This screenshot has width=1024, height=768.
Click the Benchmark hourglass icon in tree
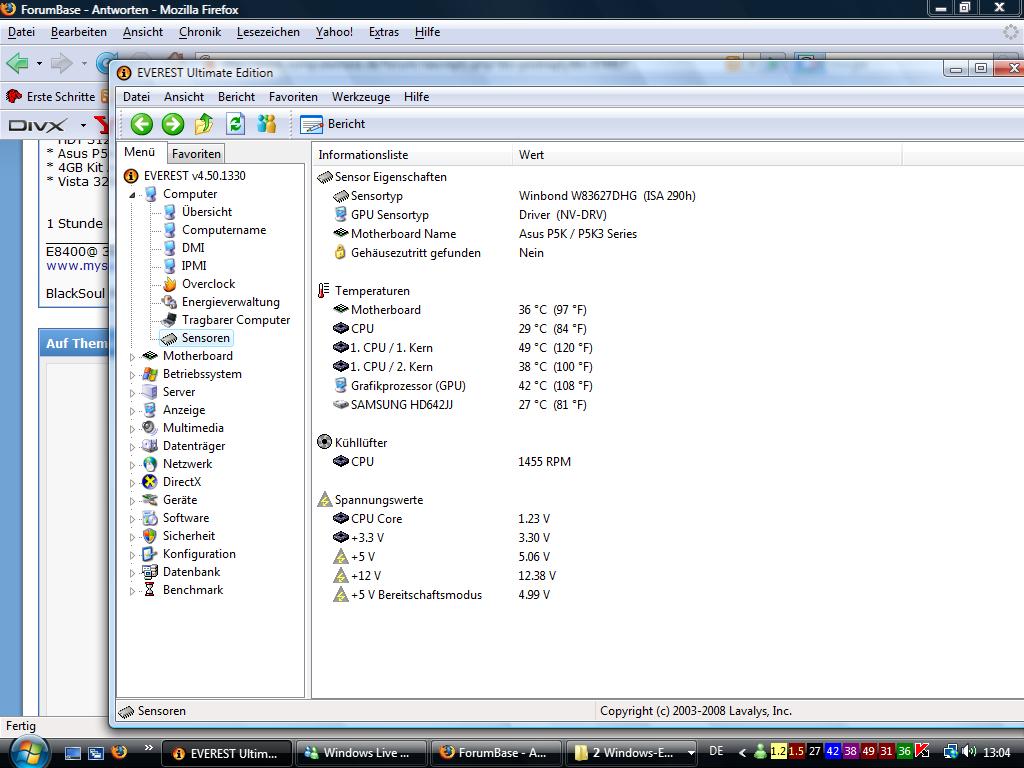pos(150,590)
